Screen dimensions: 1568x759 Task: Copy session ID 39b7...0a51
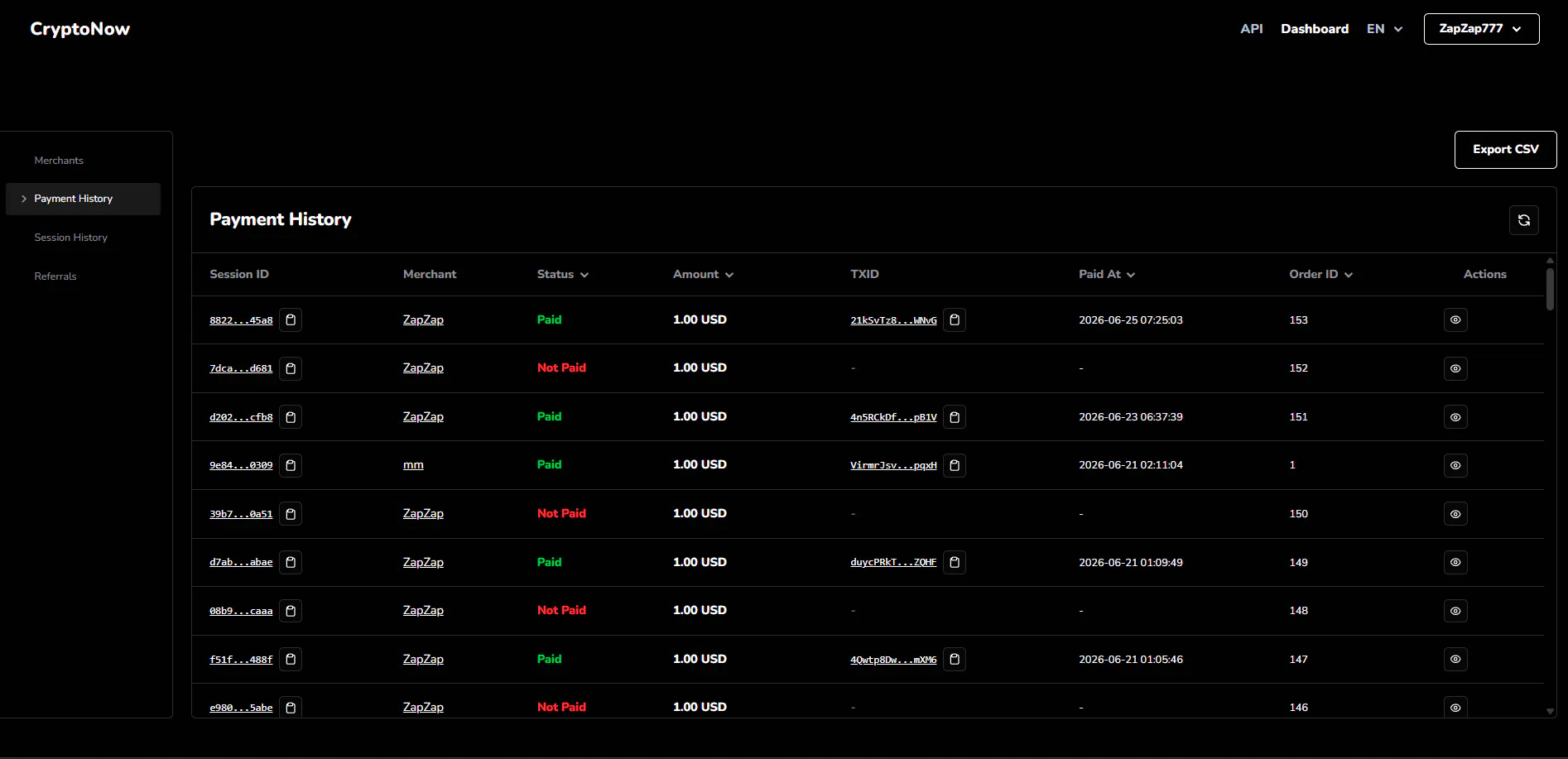[x=291, y=514]
